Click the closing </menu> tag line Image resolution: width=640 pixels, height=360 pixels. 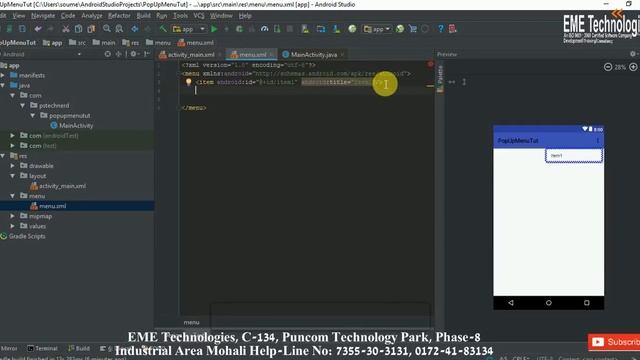(x=194, y=108)
